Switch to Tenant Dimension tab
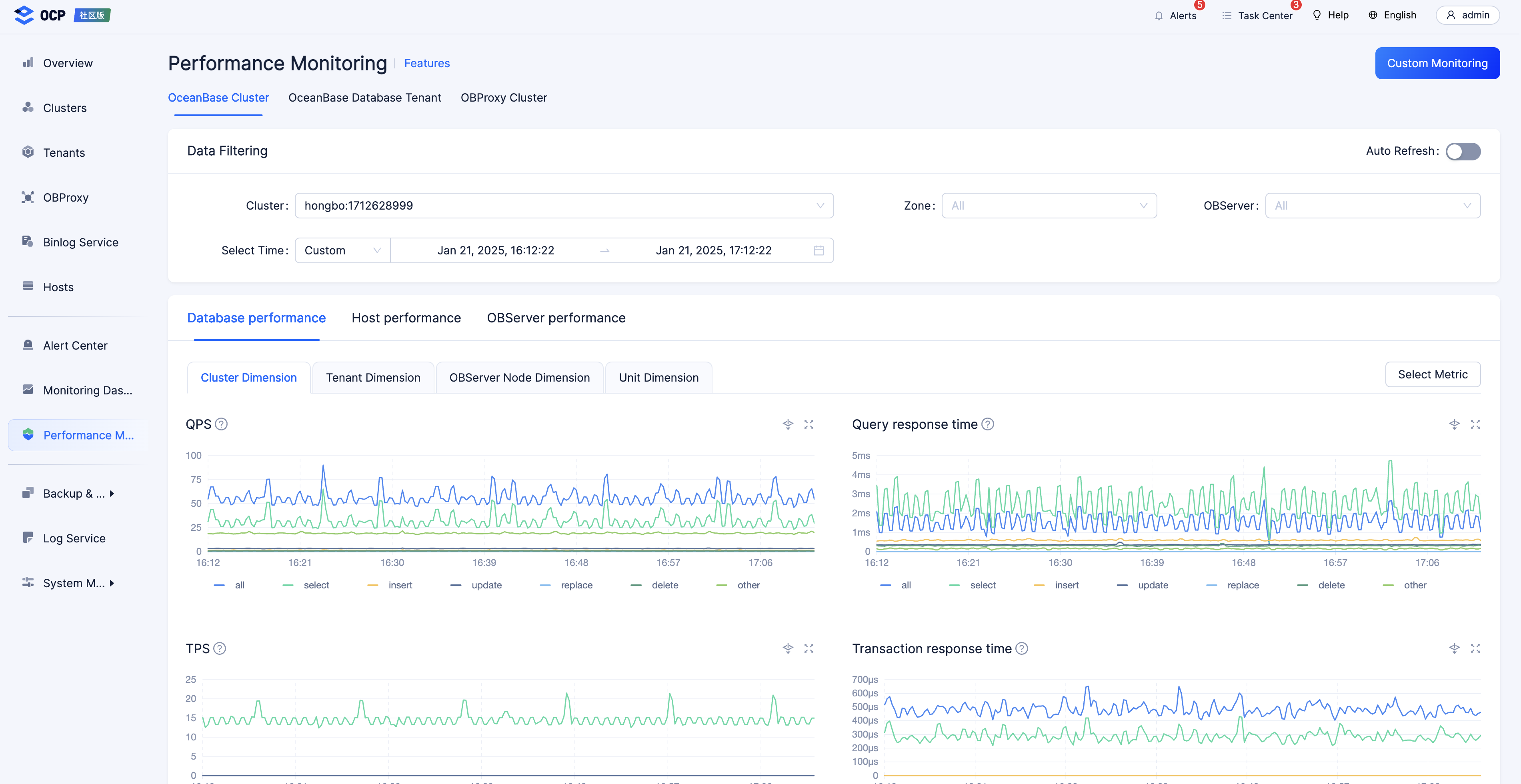The height and width of the screenshot is (784, 1521). (373, 378)
